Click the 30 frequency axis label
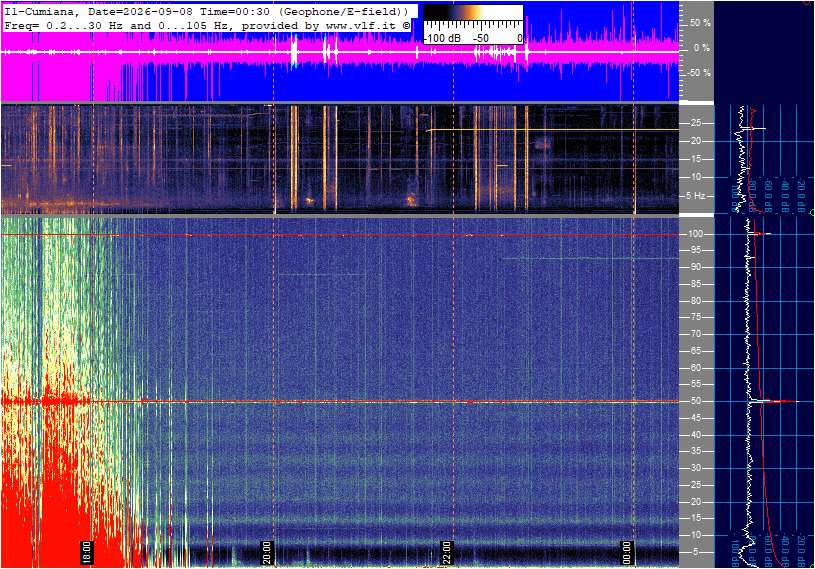Image resolution: width=815 pixels, height=569 pixels. click(x=695, y=468)
